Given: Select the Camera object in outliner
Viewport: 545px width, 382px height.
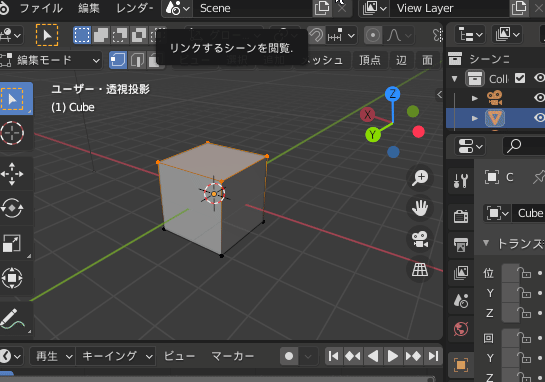Looking at the screenshot, I should click(x=495, y=98).
